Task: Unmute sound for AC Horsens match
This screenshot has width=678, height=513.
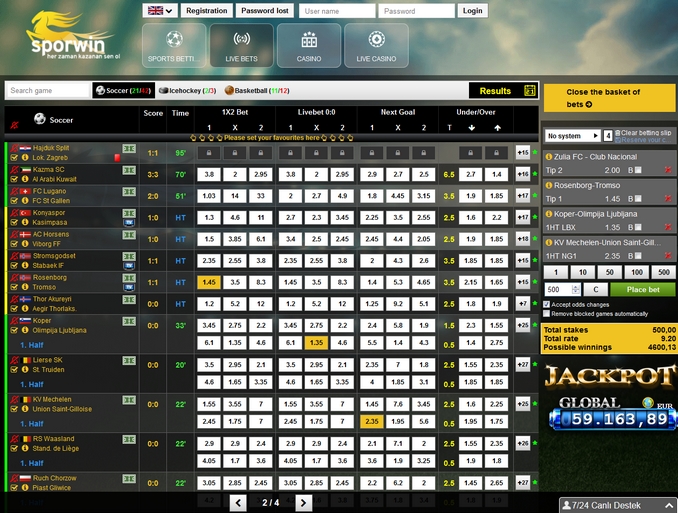Action: [14, 234]
